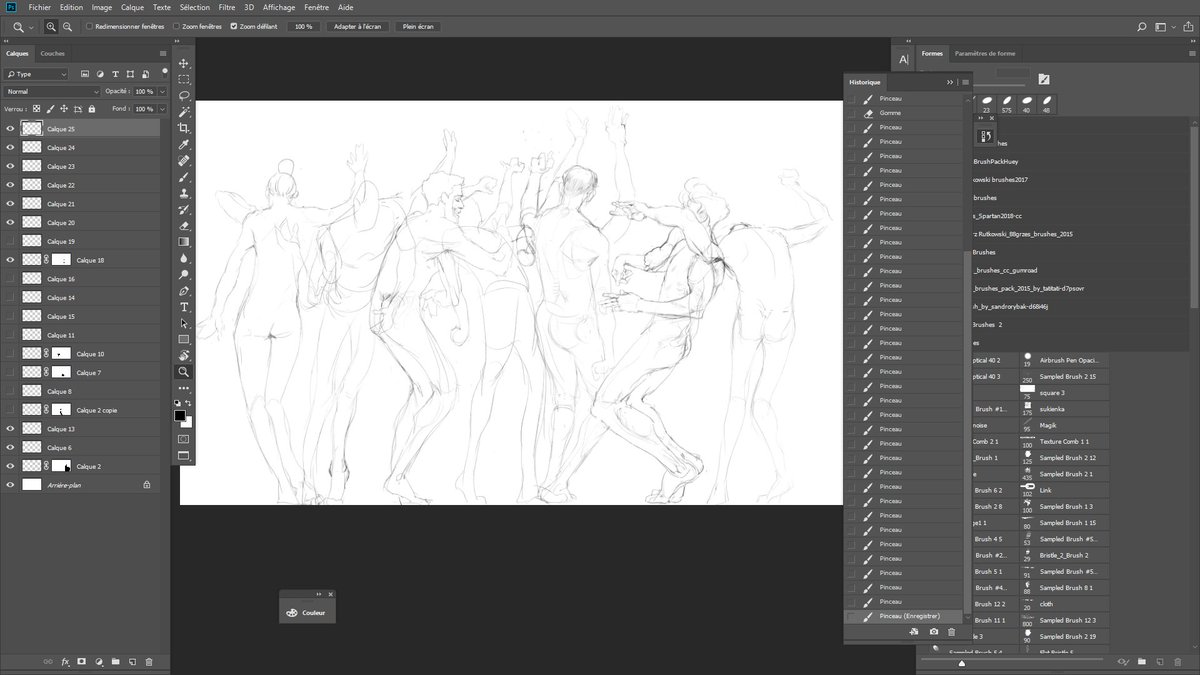Click the zoom-out magnifier in options bar
Screen dimensions: 1200x675
click(x=67, y=26)
